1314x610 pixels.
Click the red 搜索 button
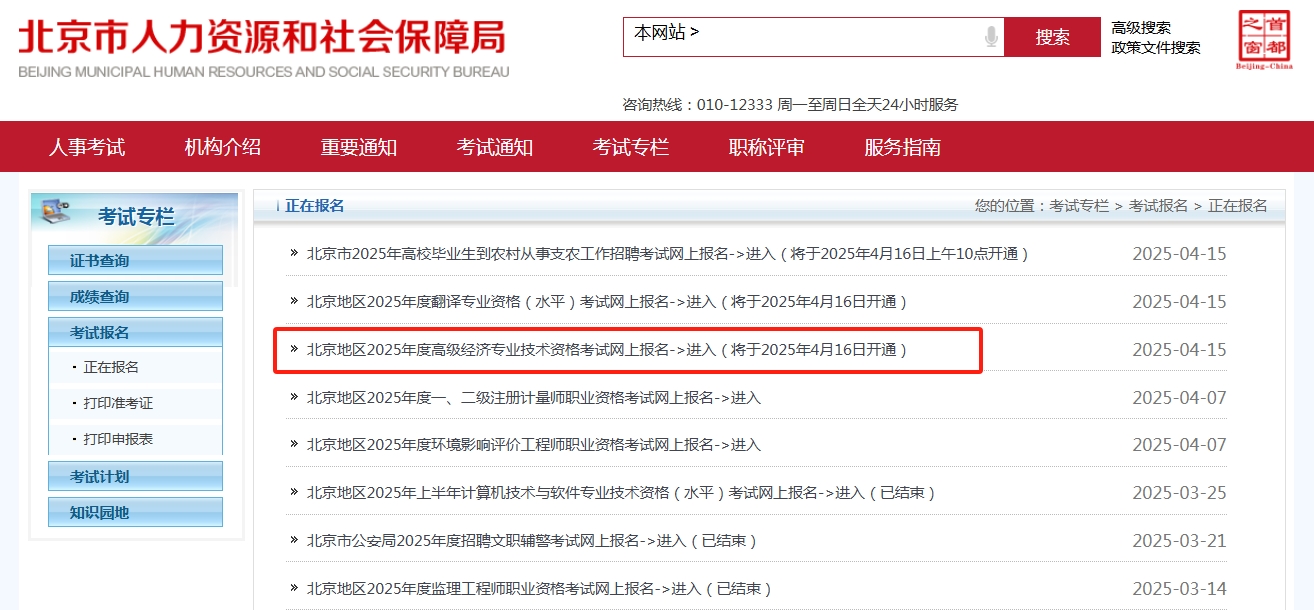point(1052,37)
